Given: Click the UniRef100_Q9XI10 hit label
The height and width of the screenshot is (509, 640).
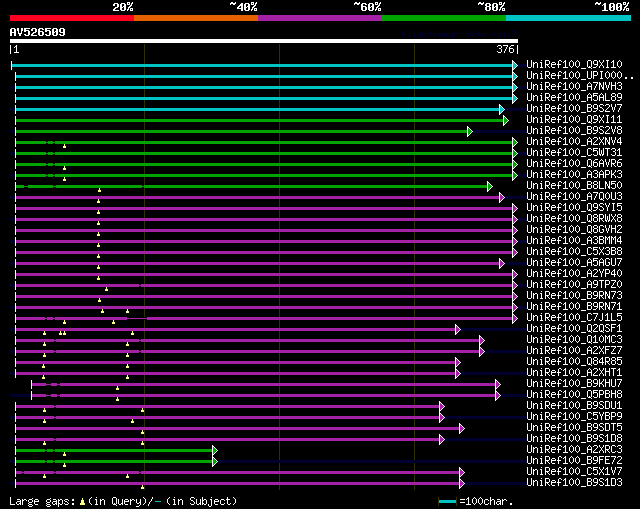Looking at the screenshot, I should pyautogui.click(x=574, y=64).
